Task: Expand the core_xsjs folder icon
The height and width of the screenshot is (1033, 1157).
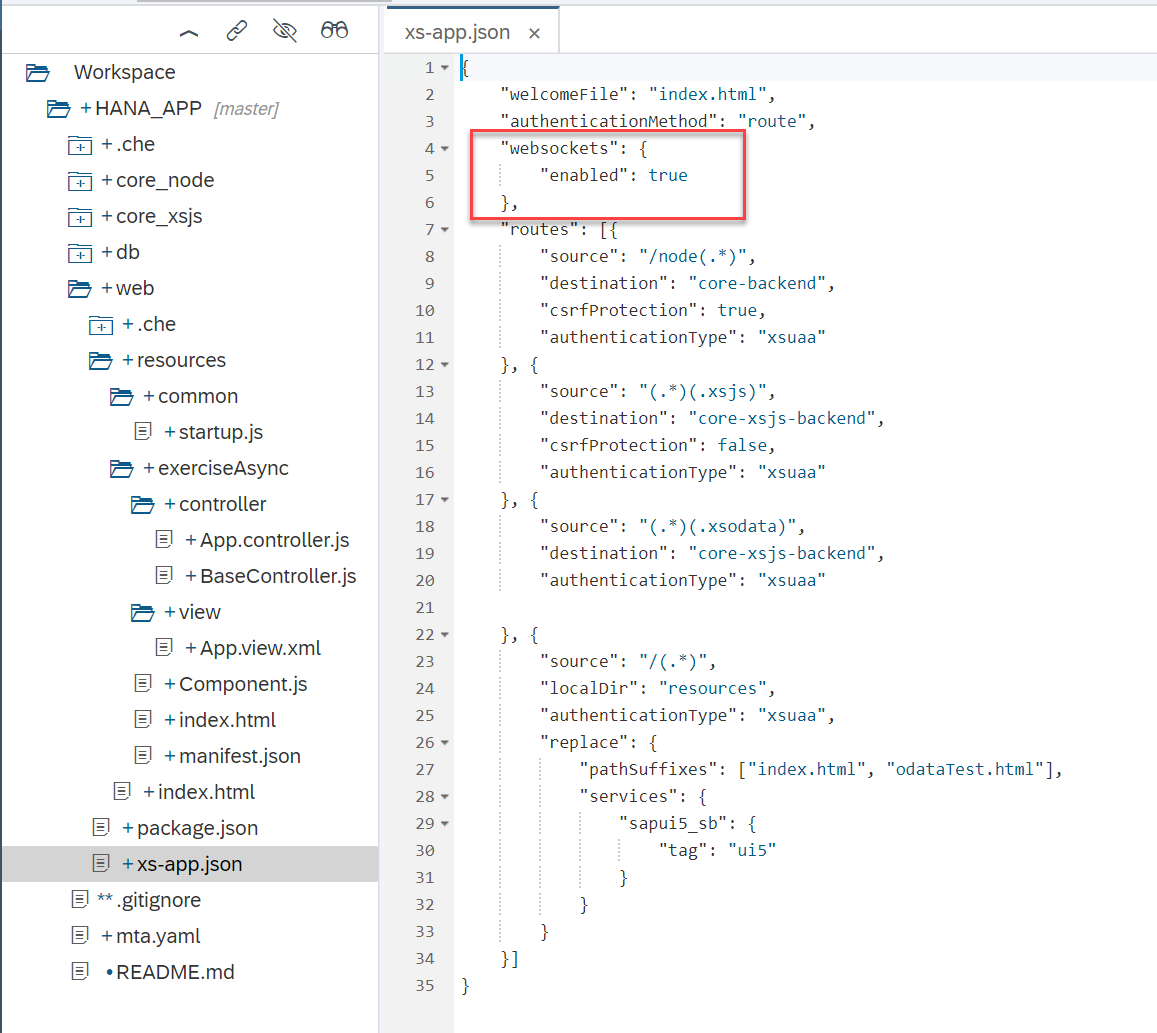Action: [x=80, y=217]
